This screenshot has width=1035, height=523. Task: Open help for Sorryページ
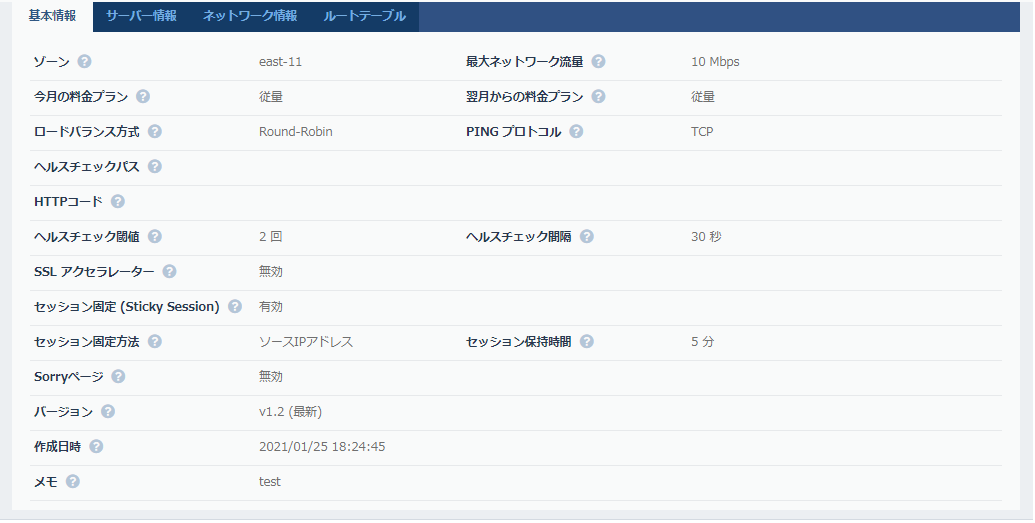pos(118,377)
